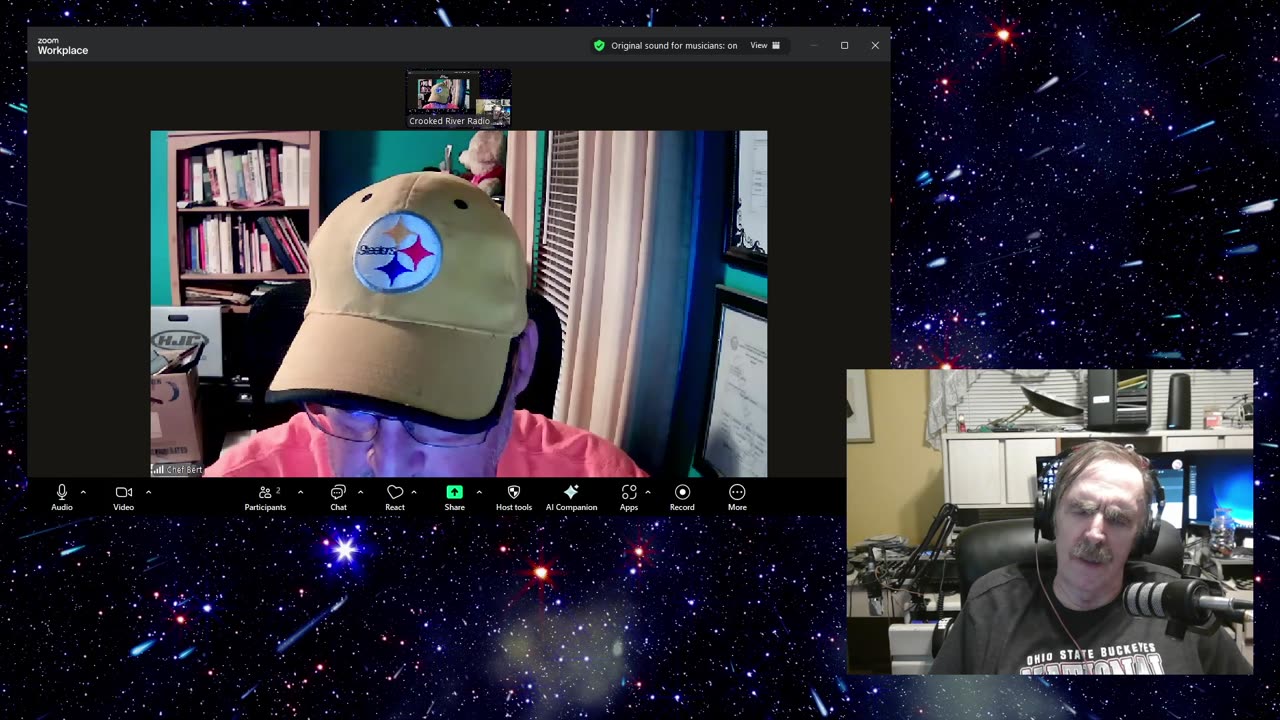Start screen sharing with the green Share button
Screen dimensions: 1280x720
pyautogui.click(x=455, y=497)
